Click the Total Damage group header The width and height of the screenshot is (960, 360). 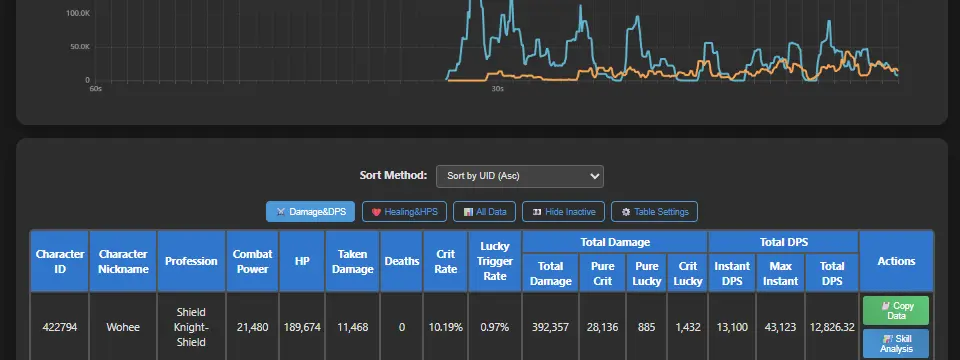615,242
